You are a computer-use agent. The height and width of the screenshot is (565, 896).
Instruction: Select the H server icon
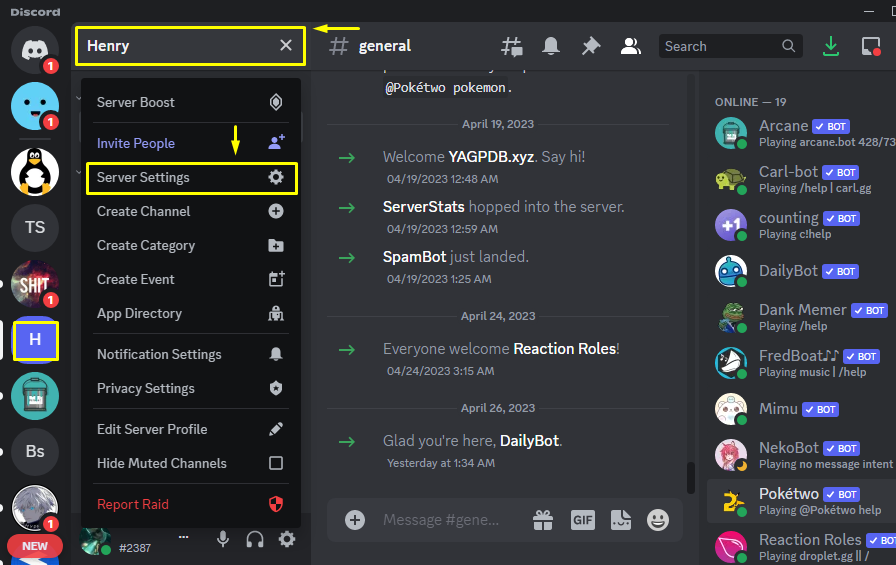(x=35, y=340)
